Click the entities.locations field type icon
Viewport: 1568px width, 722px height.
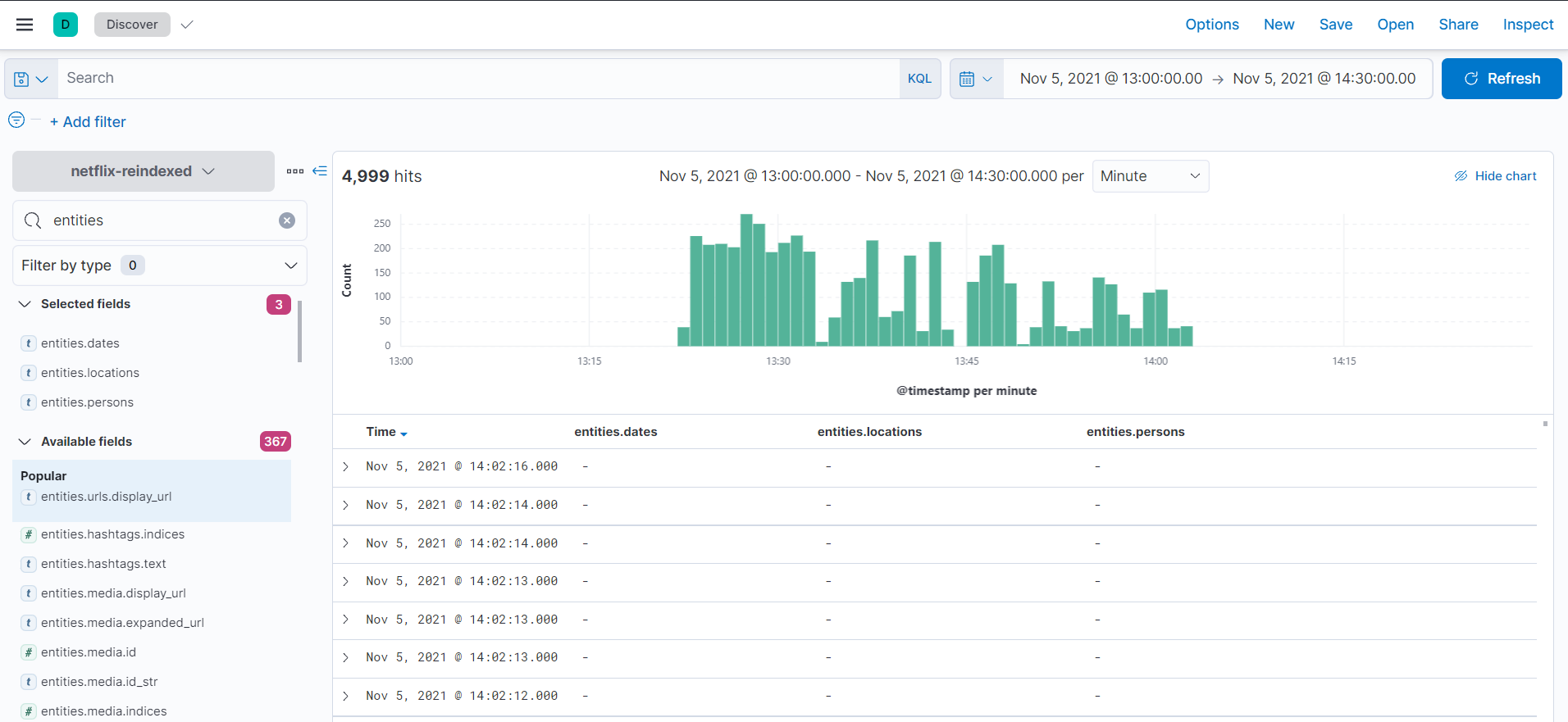tap(29, 373)
